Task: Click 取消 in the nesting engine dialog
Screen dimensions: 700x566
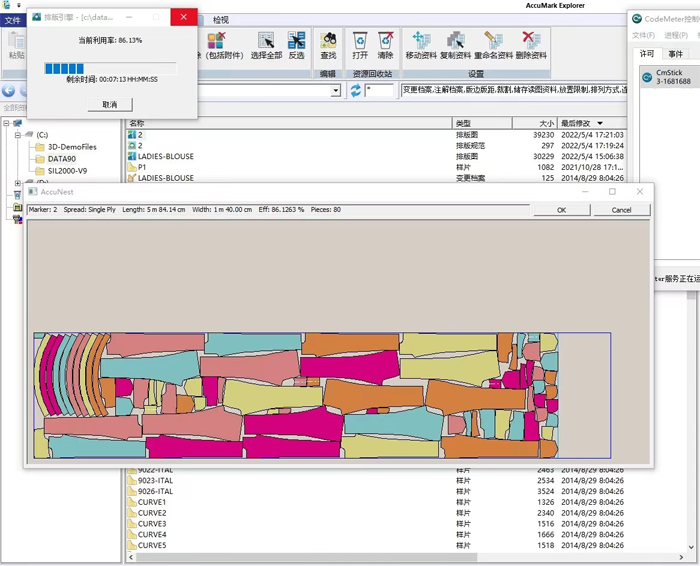Action: pyautogui.click(x=110, y=105)
